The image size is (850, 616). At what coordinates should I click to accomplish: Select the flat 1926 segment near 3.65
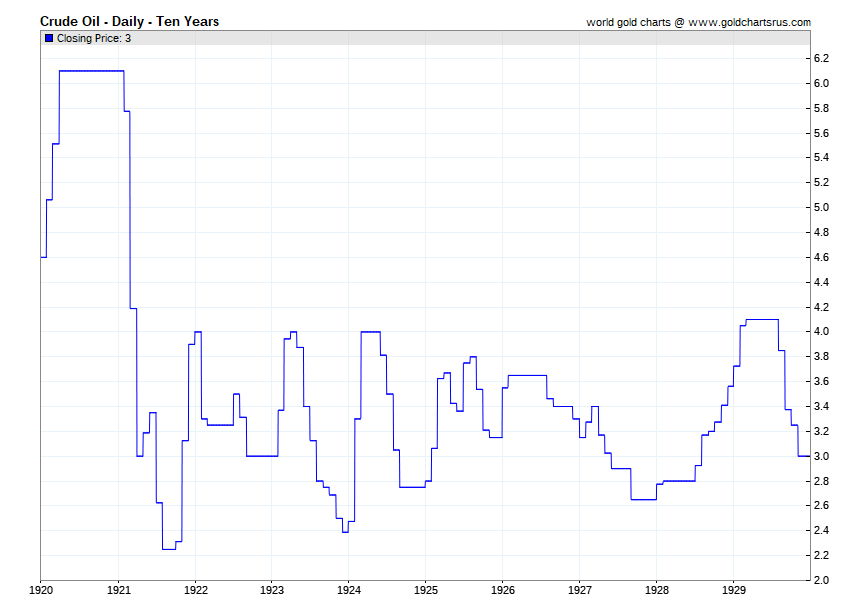527,375
